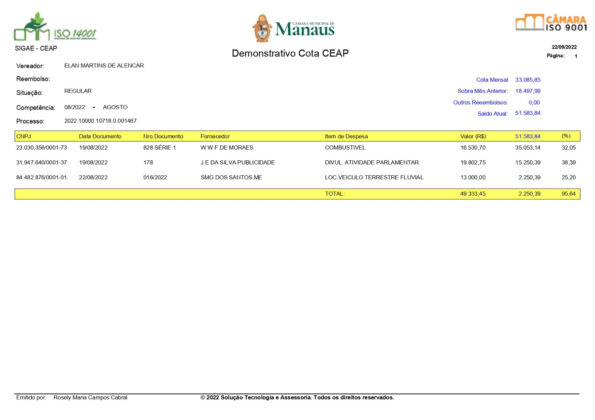Viewport: 595px width, 420px height.
Task: Select process number '2022.10000.10718.0.001467'
Action: pos(100,121)
